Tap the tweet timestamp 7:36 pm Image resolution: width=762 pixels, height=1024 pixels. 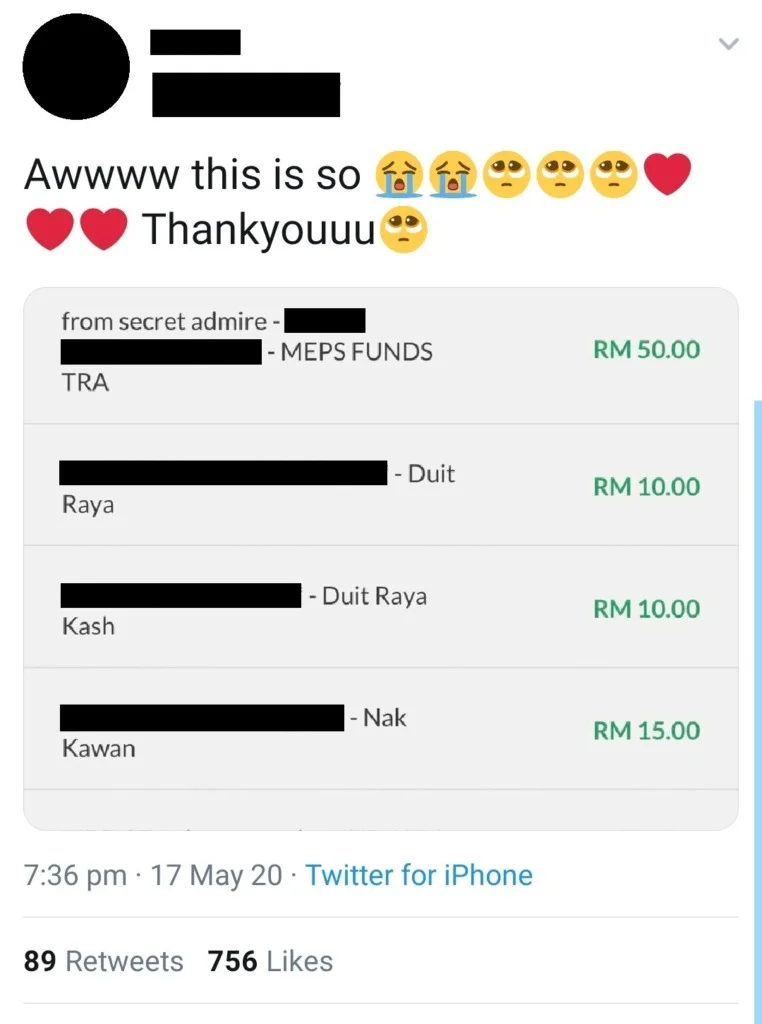(76, 875)
